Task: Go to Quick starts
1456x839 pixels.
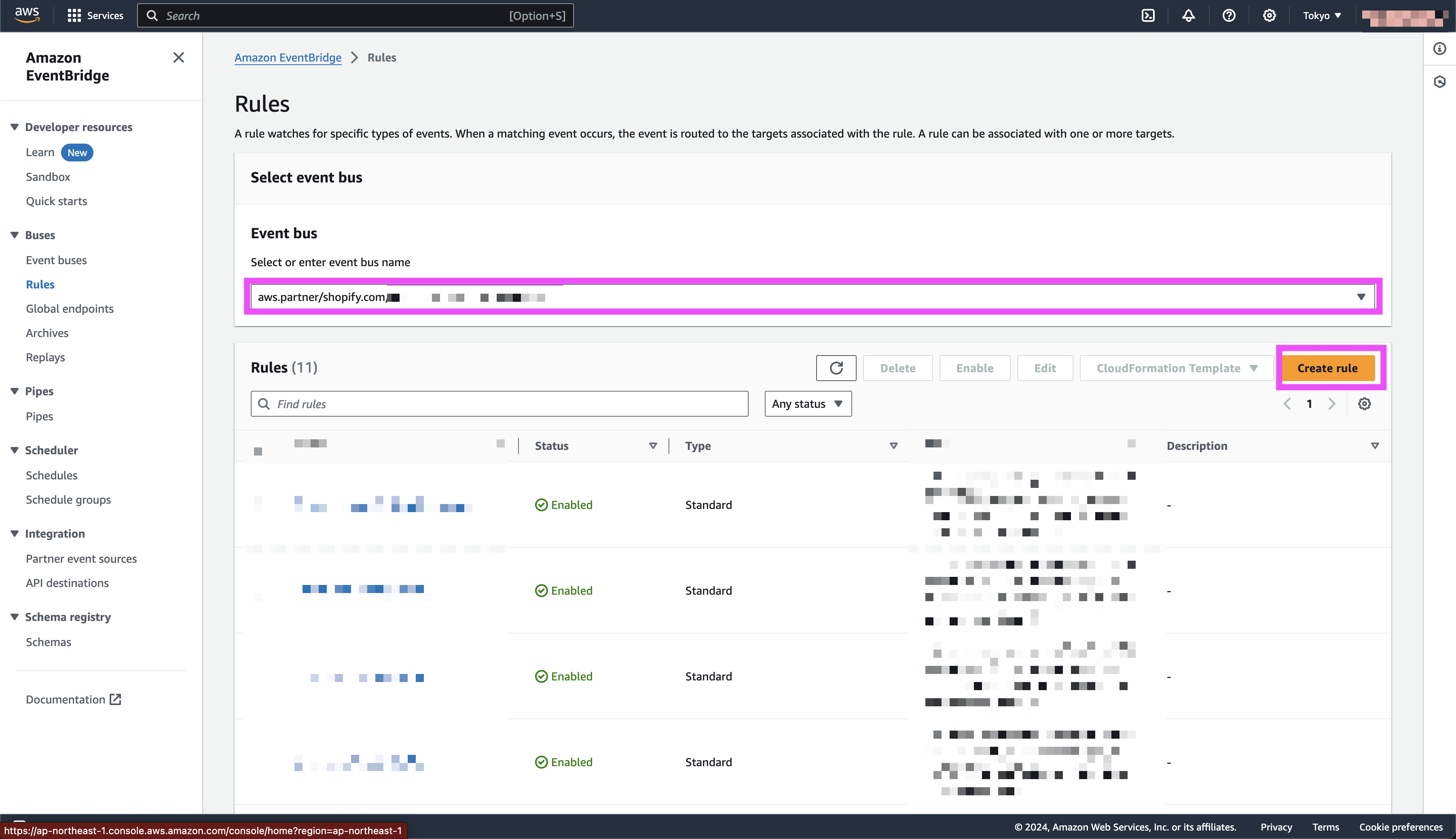Action: [57, 201]
